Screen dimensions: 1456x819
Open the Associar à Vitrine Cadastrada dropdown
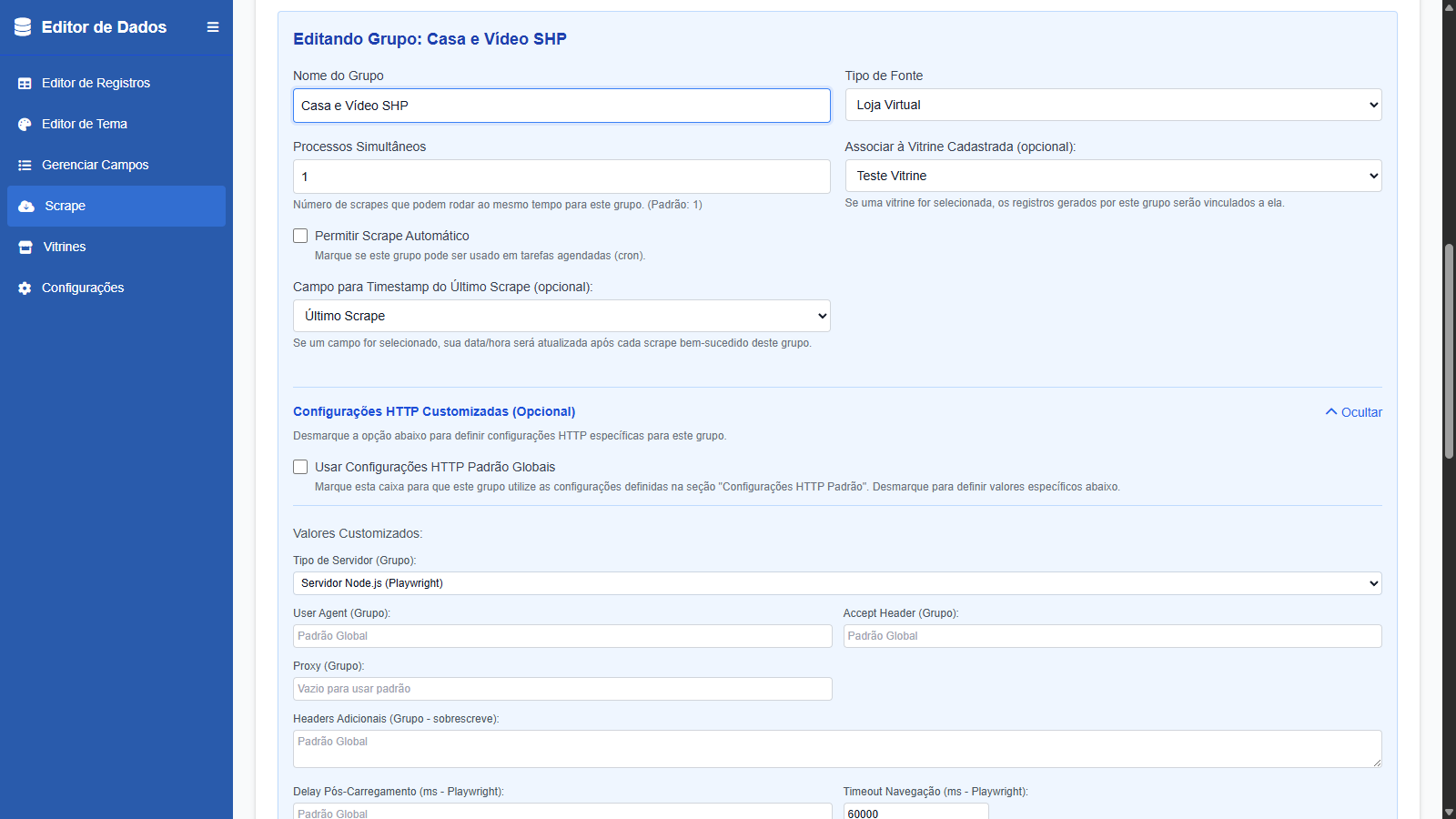(1112, 176)
